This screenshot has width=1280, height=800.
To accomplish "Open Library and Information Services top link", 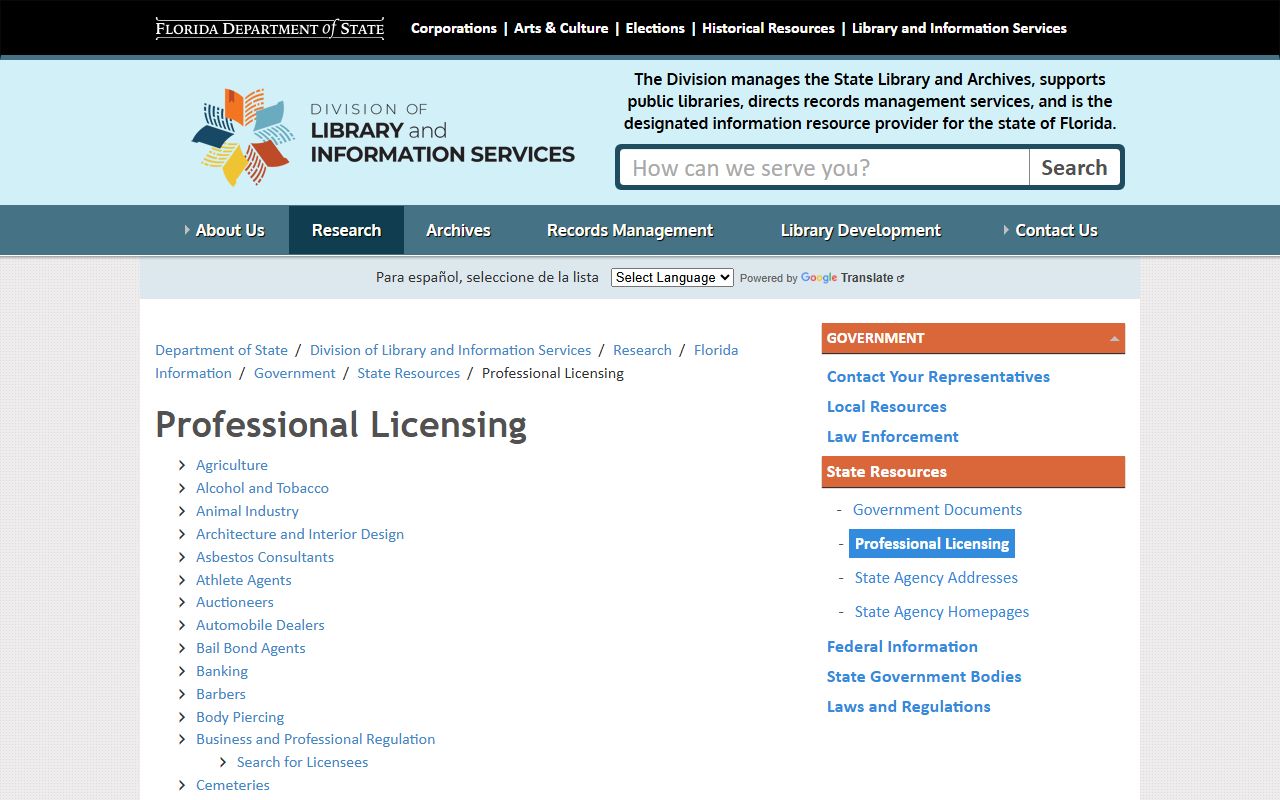I will (959, 28).
